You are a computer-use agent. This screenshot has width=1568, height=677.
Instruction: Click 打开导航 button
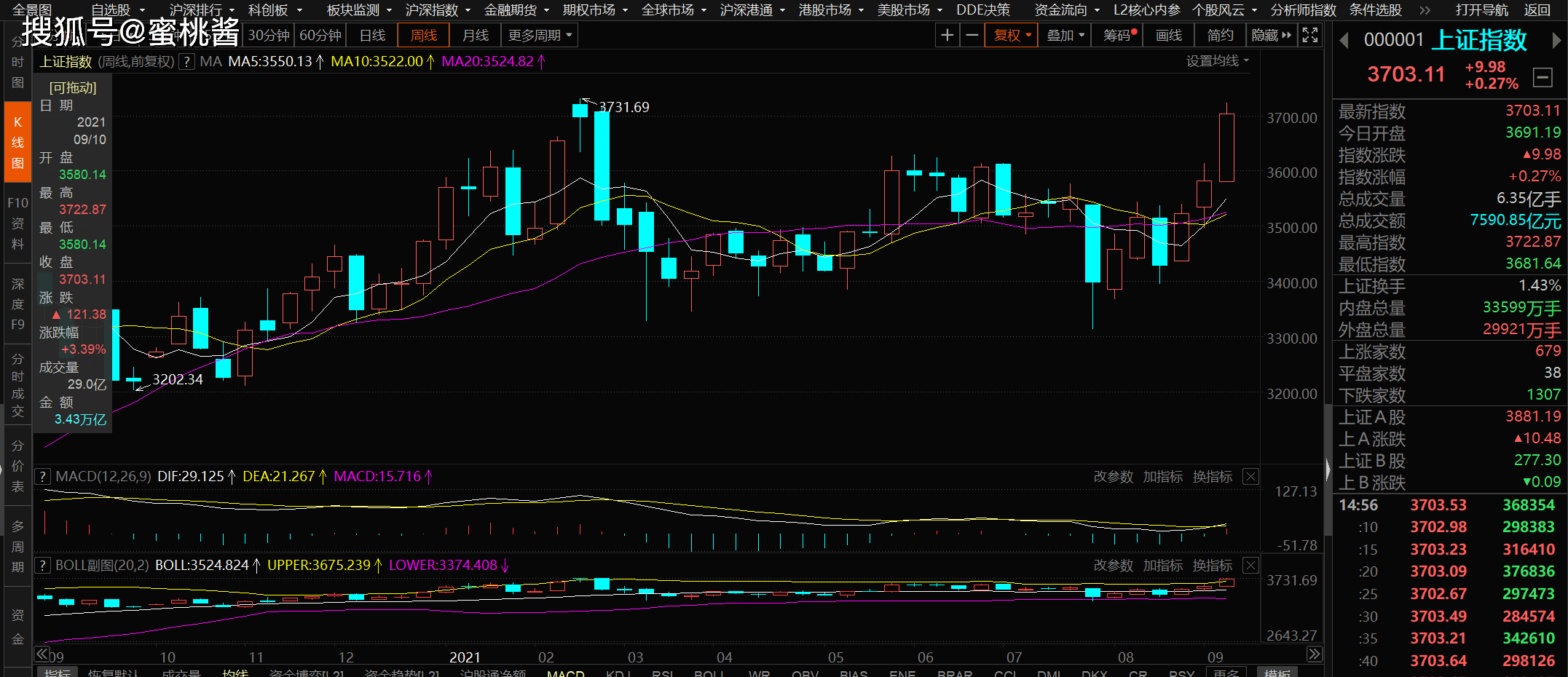click(1481, 10)
